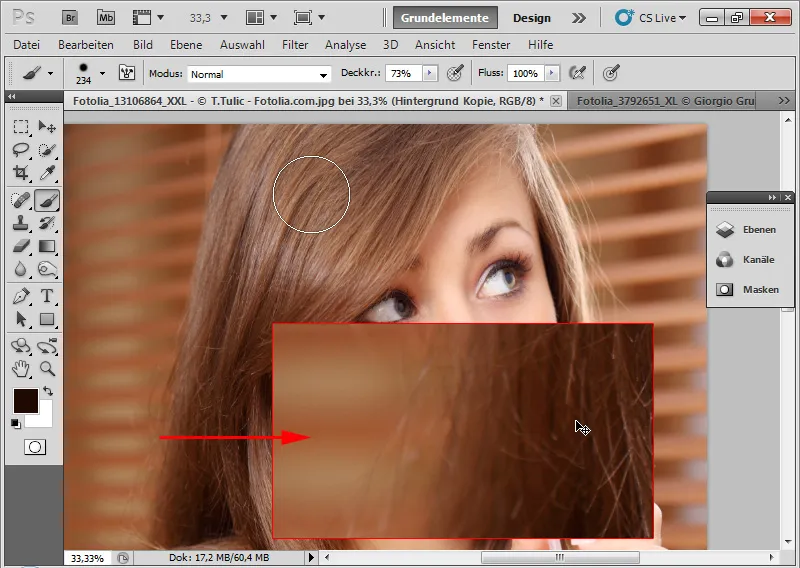Close the Fotolia_13106864_XXL document tab

[x=556, y=101]
